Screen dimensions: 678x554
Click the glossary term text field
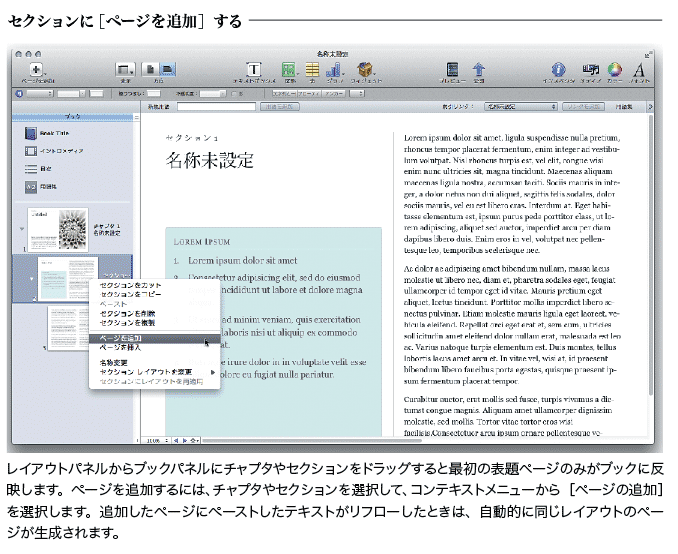tap(216, 106)
